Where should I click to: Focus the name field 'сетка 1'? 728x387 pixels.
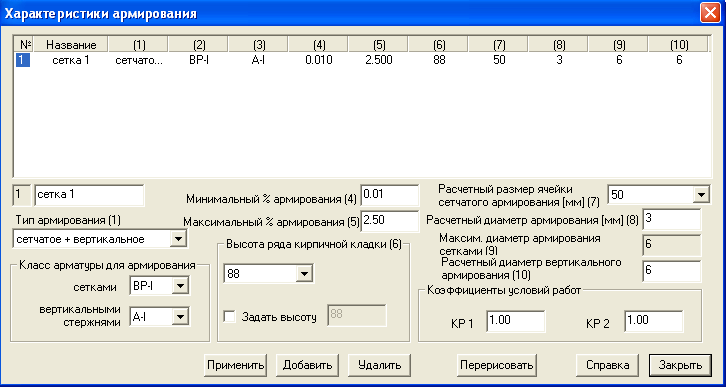tap(89, 195)
